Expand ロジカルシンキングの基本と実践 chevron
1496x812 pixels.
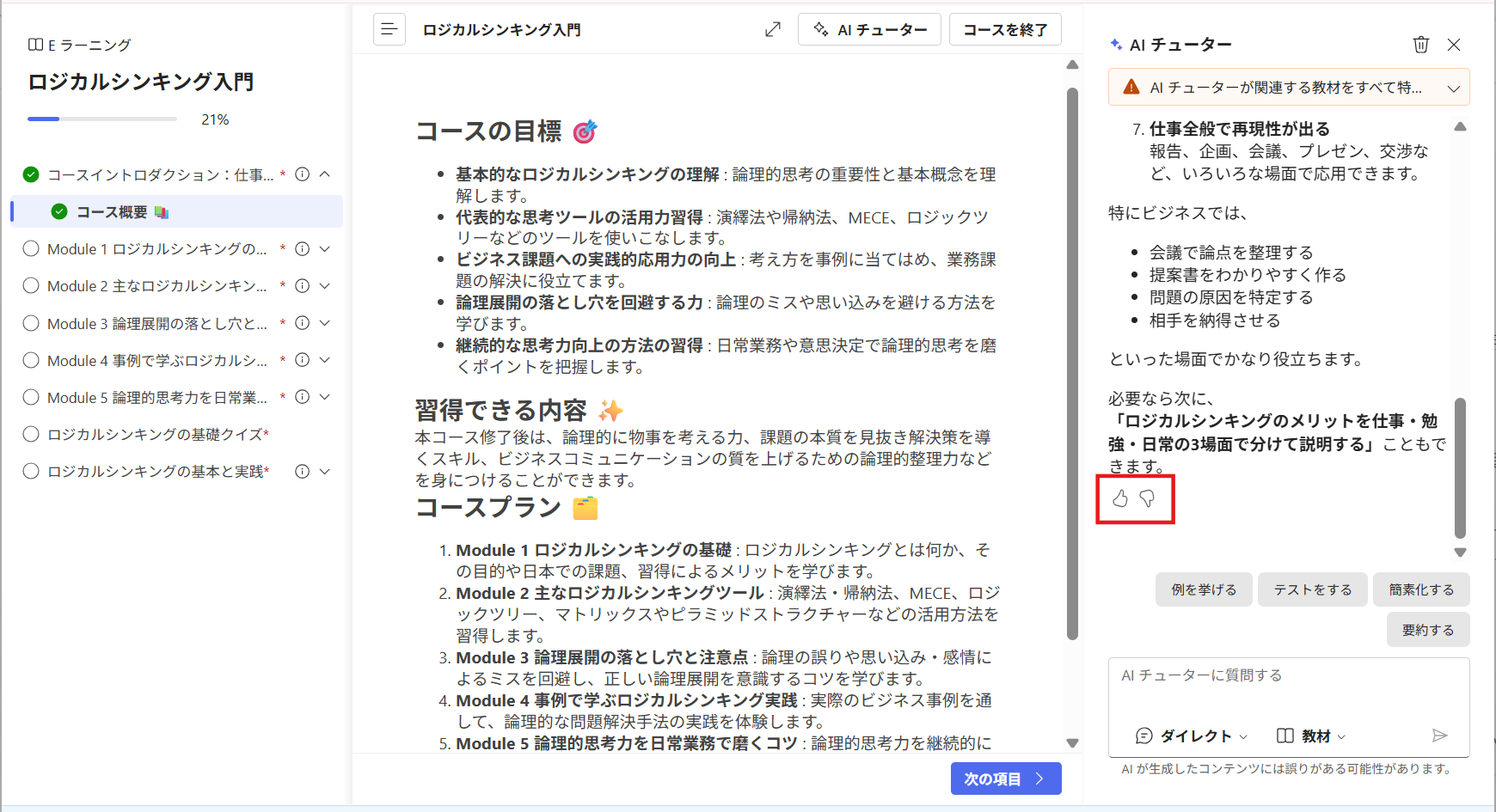(x=325, y=471)
